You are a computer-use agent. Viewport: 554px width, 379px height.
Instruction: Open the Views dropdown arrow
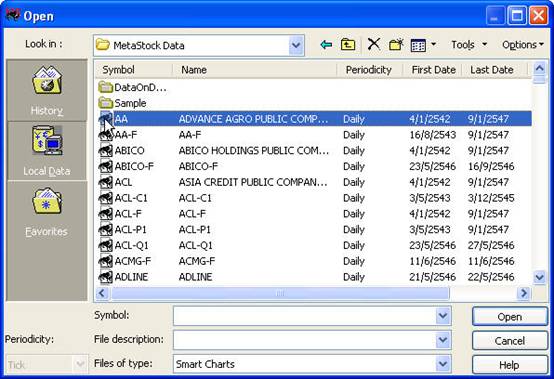tap(434, 45)
